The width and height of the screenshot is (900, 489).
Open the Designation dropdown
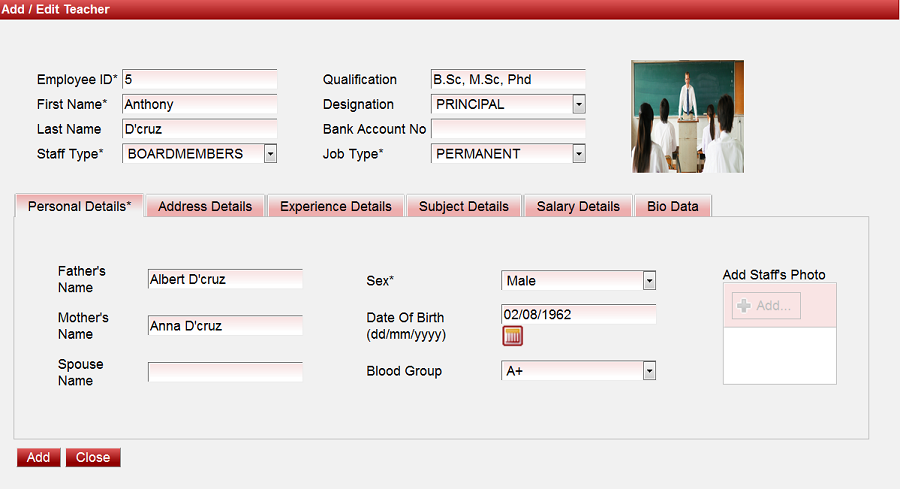[578, 104]
